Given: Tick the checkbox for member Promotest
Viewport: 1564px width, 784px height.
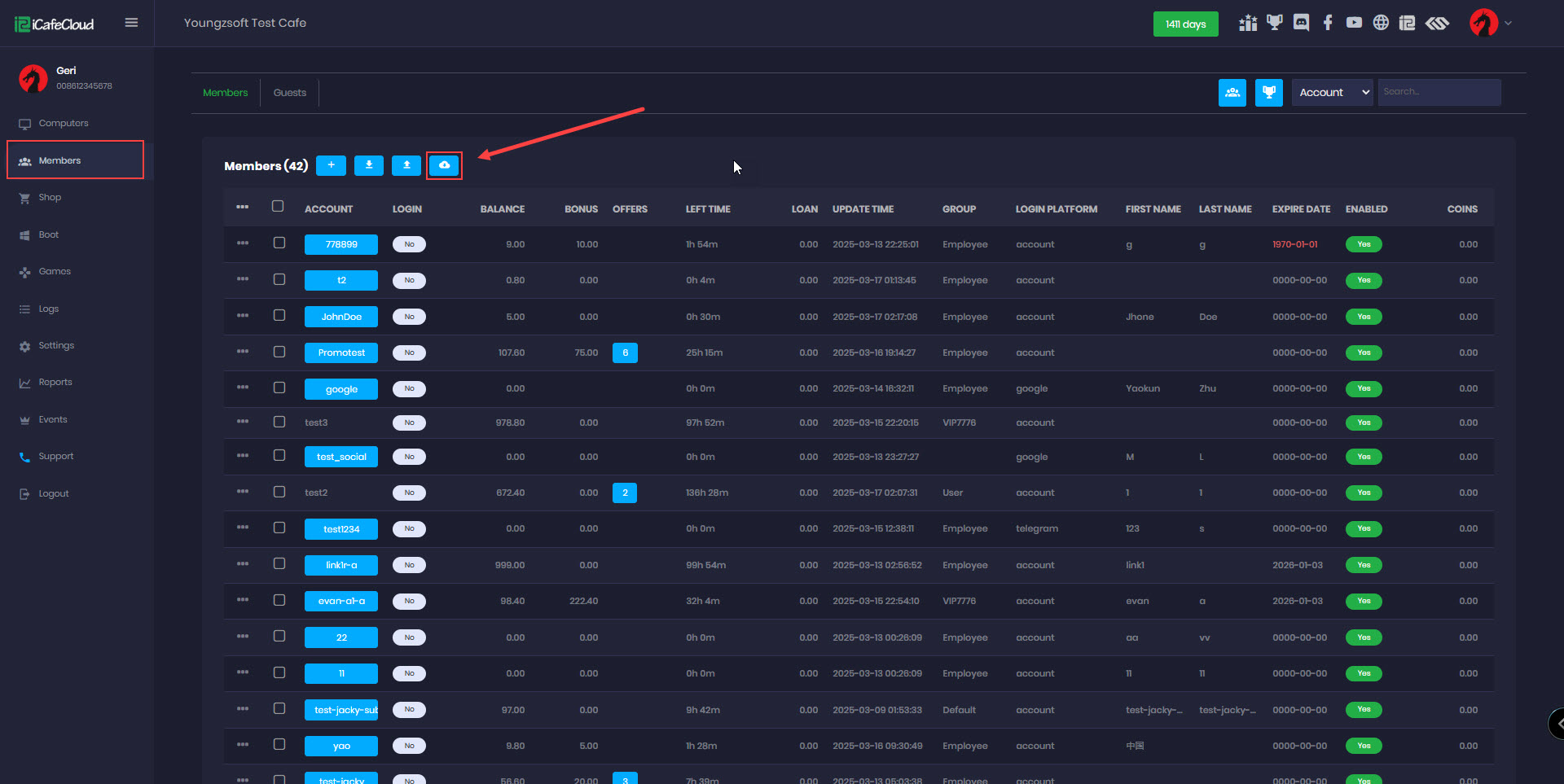Looking at the screenshot, I should coord(279,352).
